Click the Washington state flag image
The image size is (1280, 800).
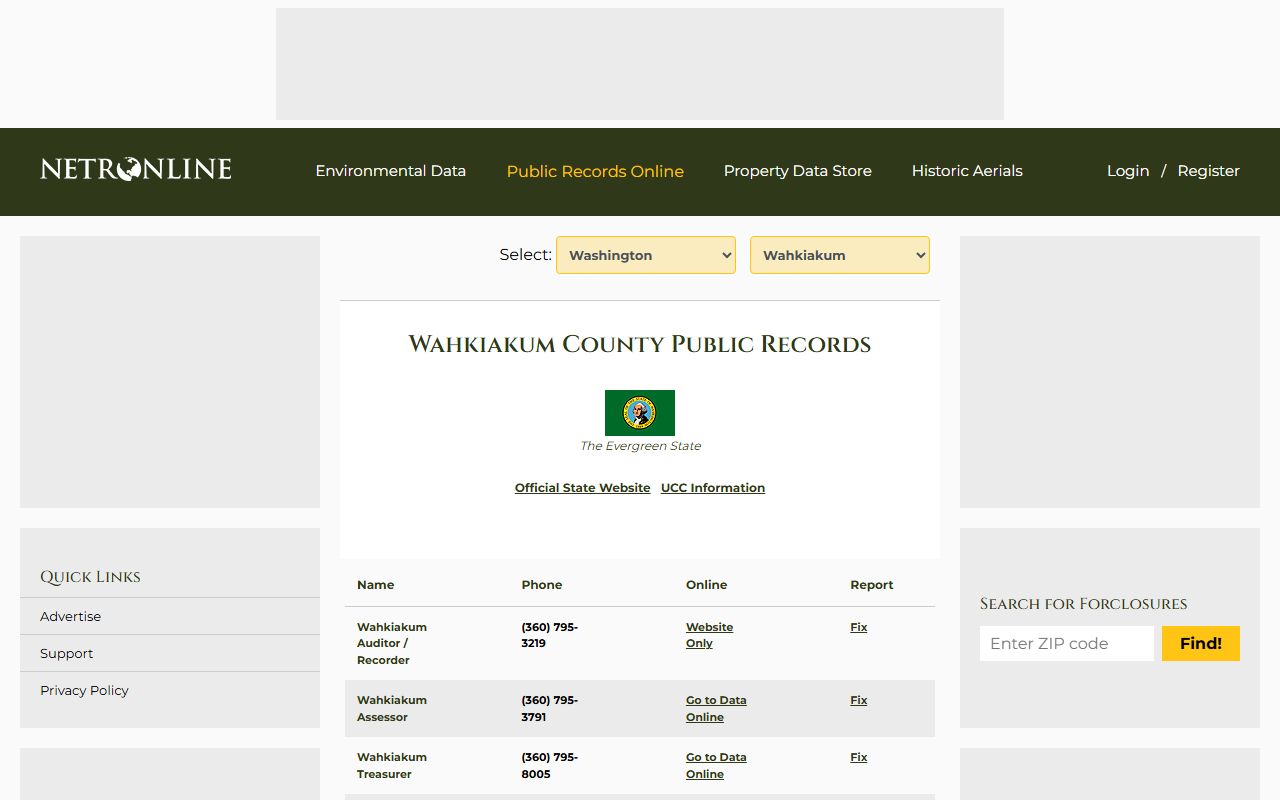[x=640, y=413]
